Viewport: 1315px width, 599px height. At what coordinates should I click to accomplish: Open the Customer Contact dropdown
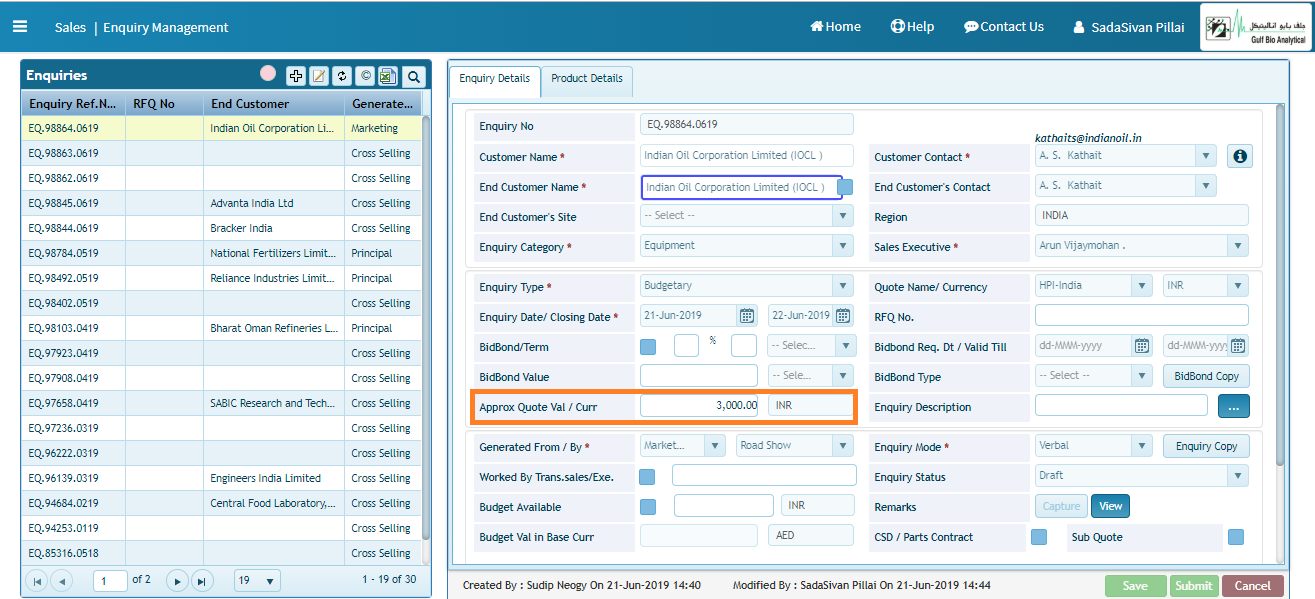pos(1207,156)
